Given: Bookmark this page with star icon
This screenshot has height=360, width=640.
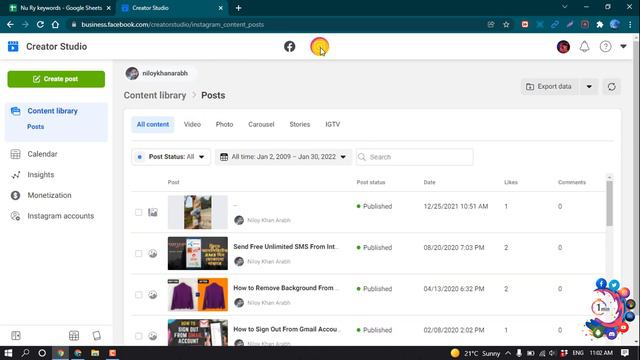Looking at the screenshot, I should tap(506, 24).
